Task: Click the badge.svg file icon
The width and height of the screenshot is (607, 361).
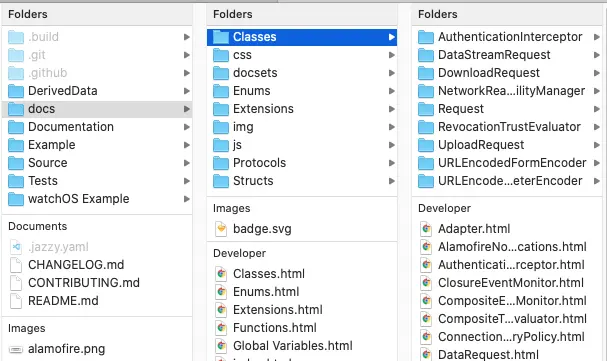Action: pos(221,229)
